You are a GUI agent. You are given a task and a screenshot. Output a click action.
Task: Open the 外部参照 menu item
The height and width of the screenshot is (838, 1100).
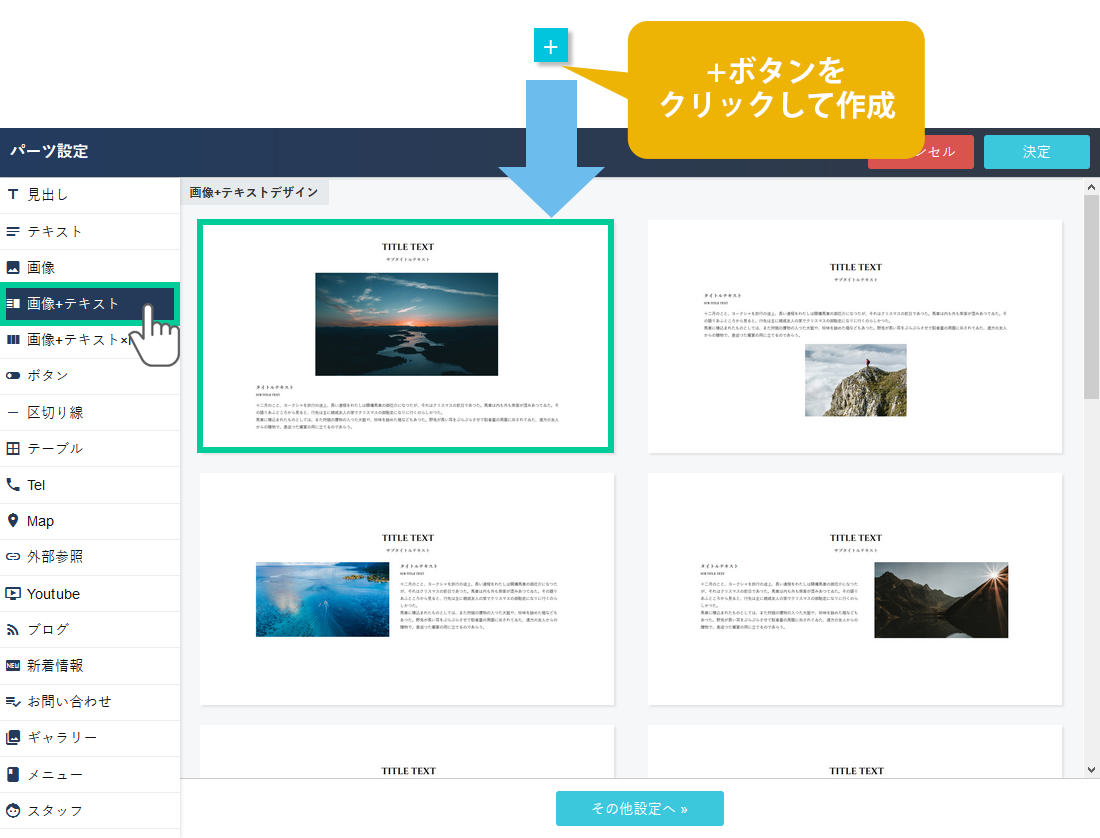click(55, 557)
